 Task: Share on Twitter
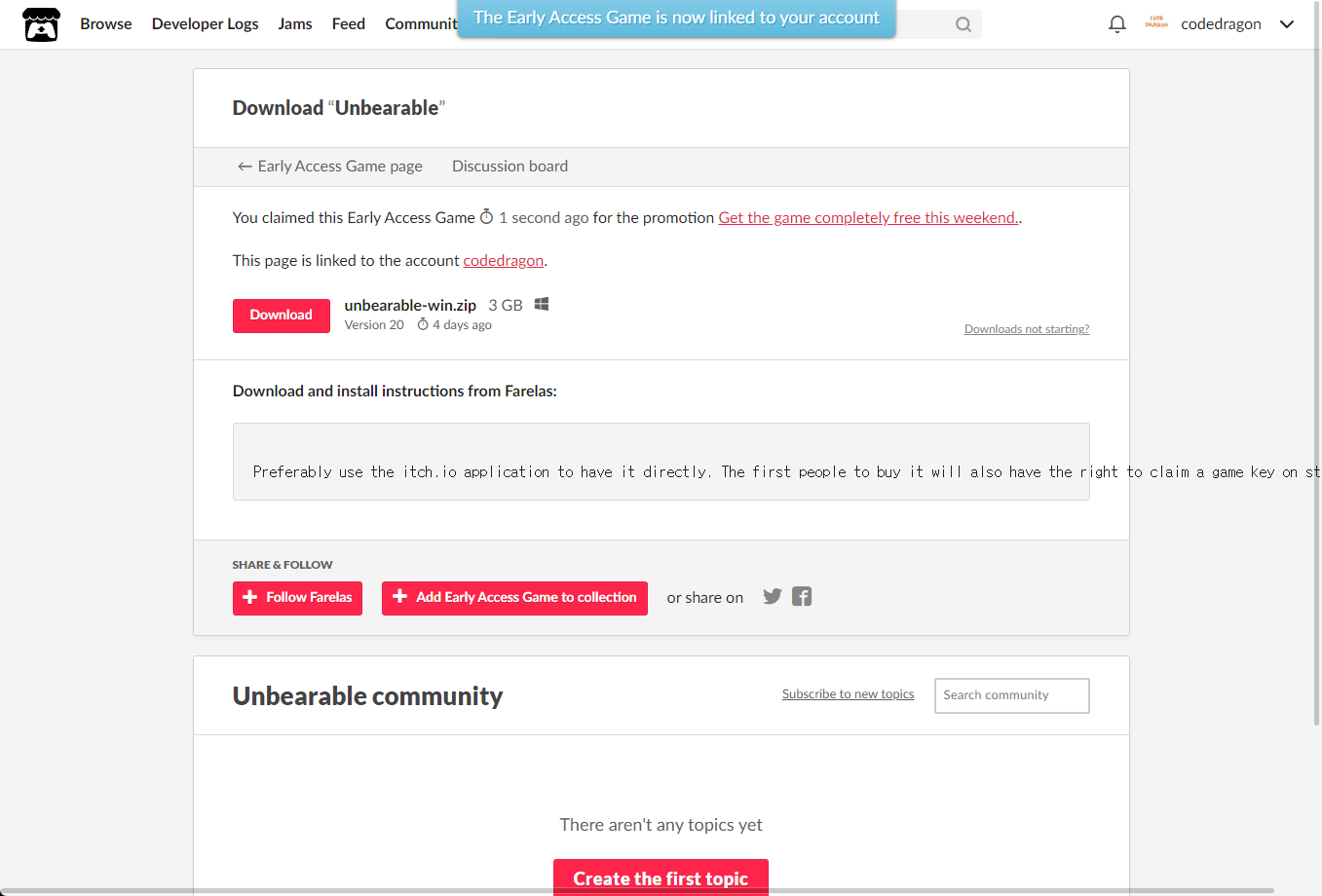point(773,596)
